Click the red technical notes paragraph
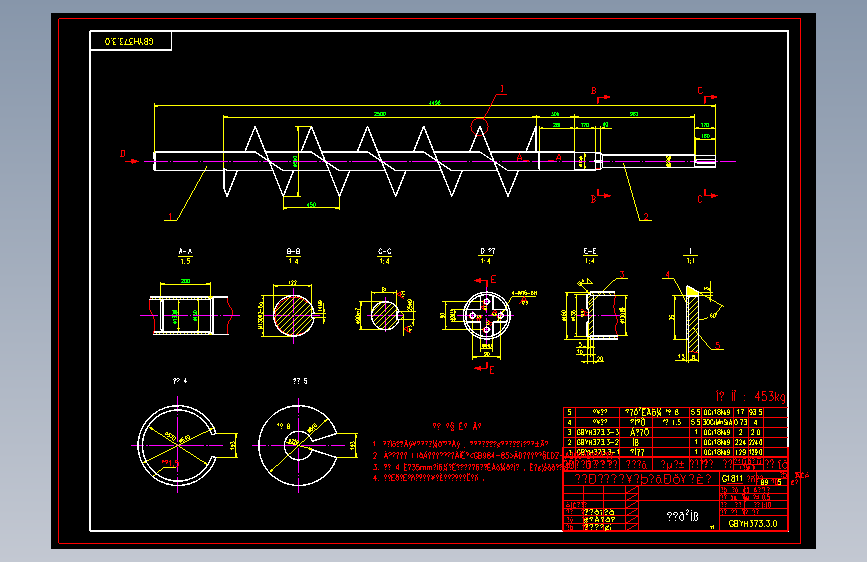 coord(470,460)
